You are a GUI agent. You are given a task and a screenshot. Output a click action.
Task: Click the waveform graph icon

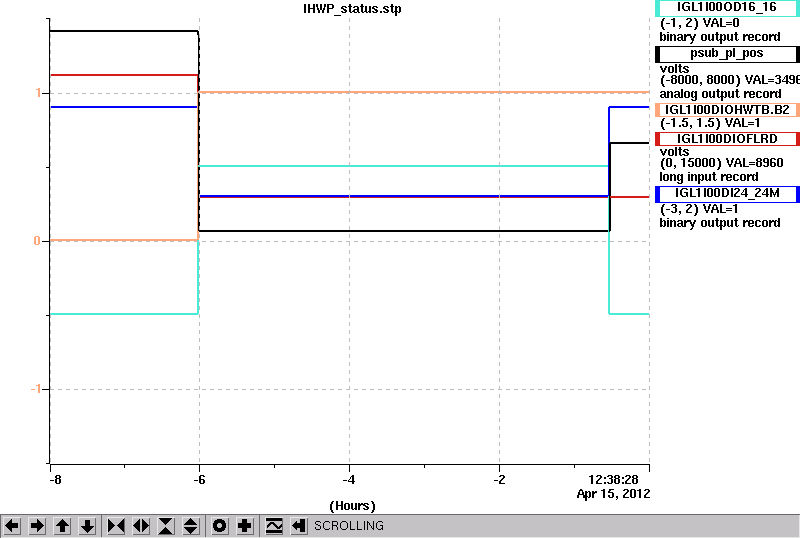[x=274, y=526]
